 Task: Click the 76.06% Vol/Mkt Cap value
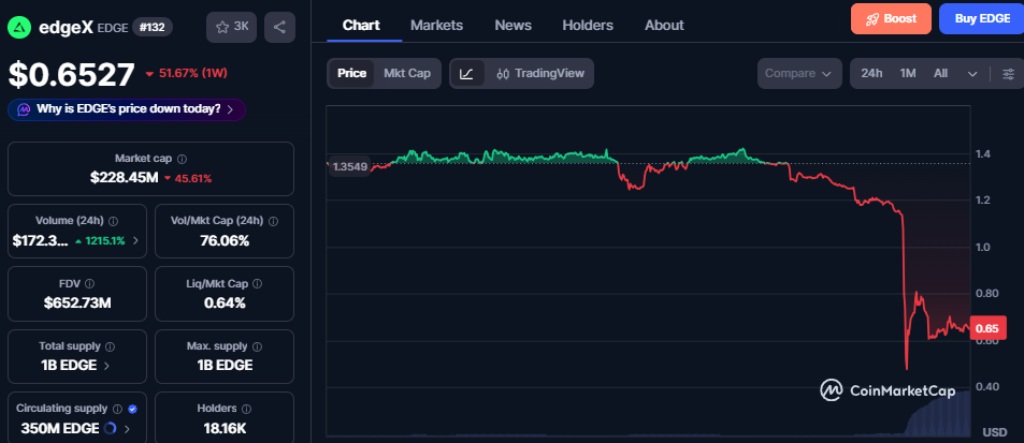tap(224, 240)
